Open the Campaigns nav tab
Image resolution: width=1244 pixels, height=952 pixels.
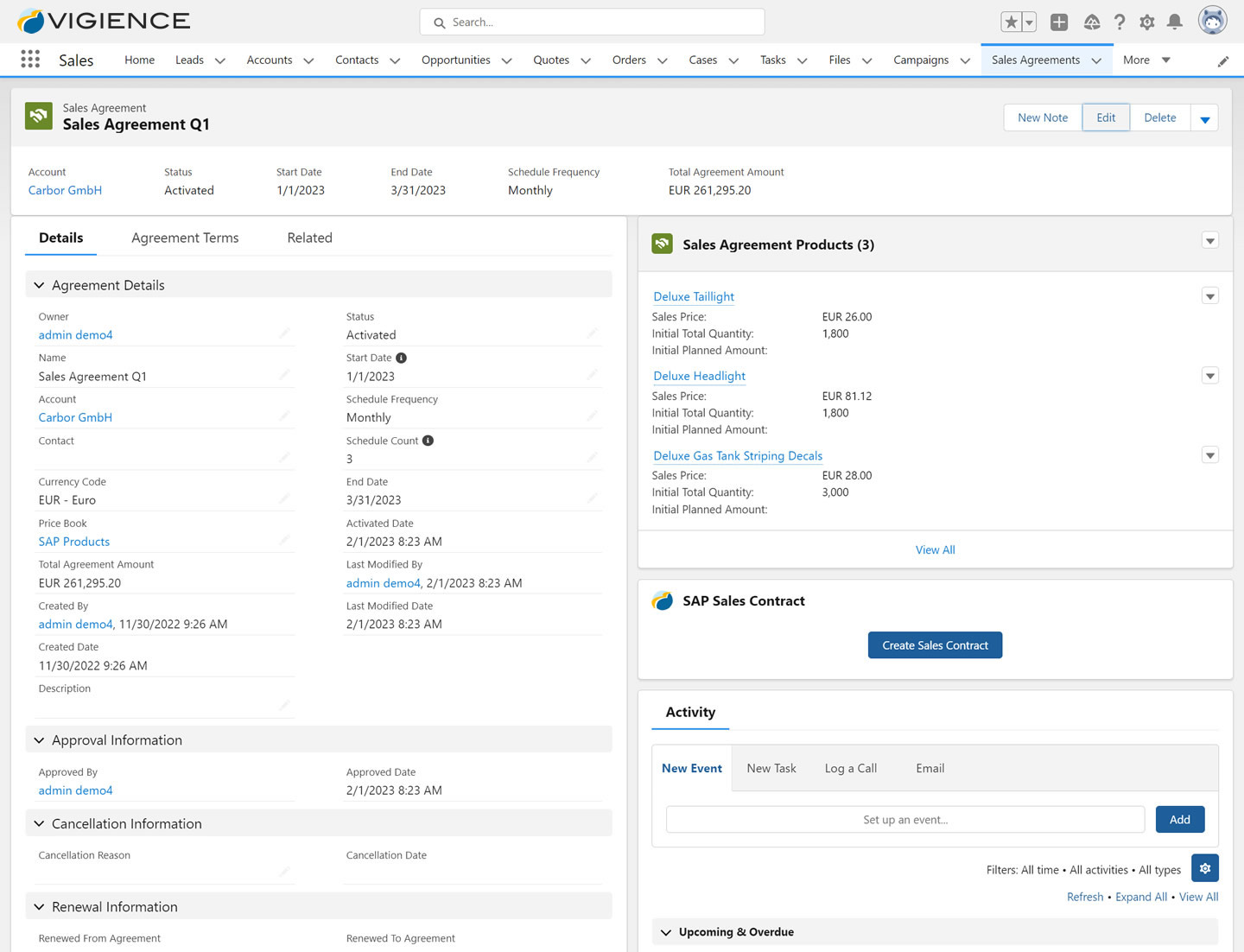coord(921,60)
